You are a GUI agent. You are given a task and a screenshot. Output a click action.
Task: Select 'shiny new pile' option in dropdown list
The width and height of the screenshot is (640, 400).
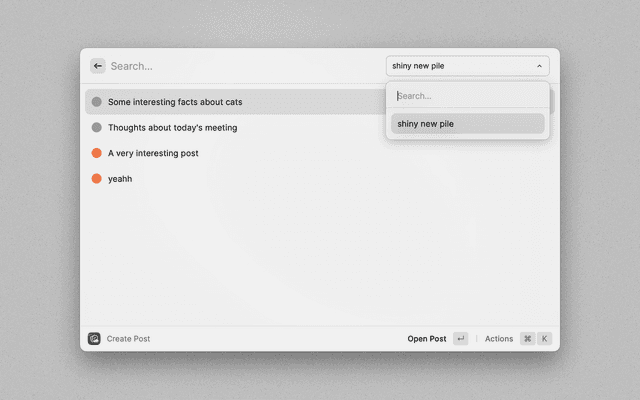[x=467, y=124]
